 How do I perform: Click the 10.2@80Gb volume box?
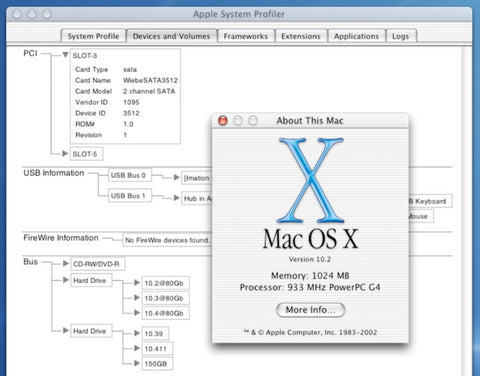(x=165, y=283)
